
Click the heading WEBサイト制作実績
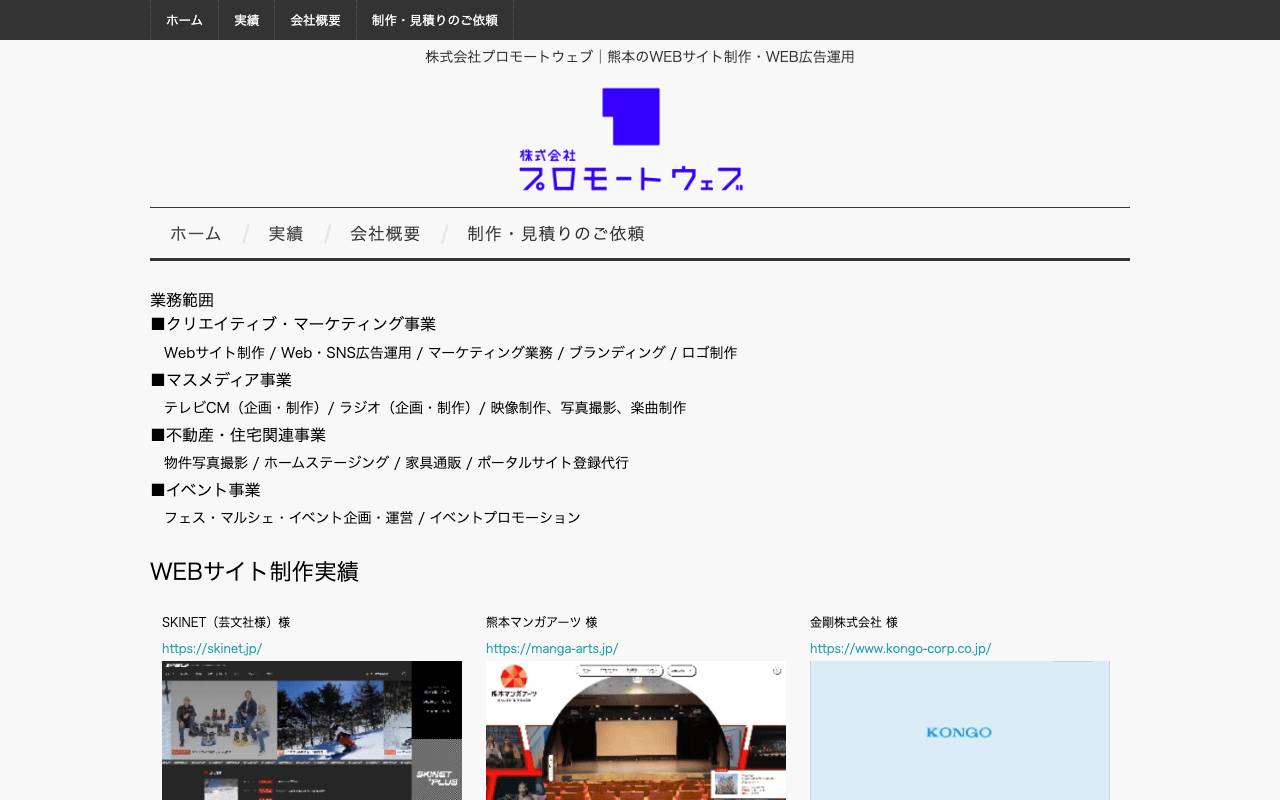[254, 571]
